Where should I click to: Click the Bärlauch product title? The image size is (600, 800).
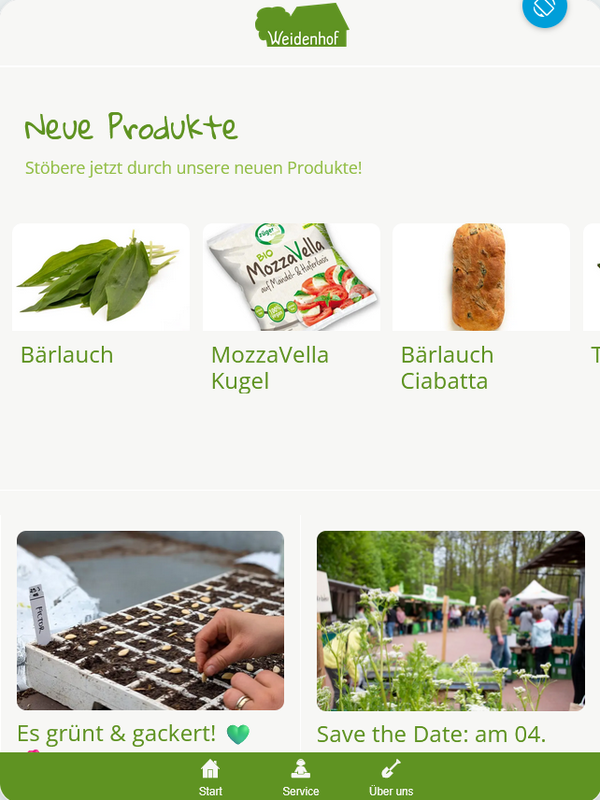click(67, 355)
